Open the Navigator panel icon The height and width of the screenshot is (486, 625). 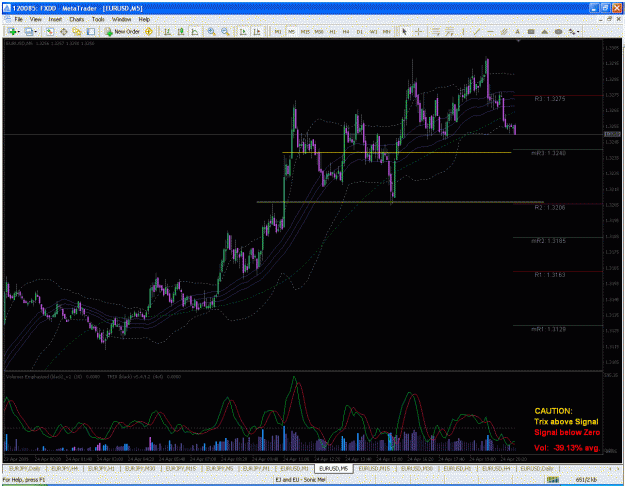(77, 31)
